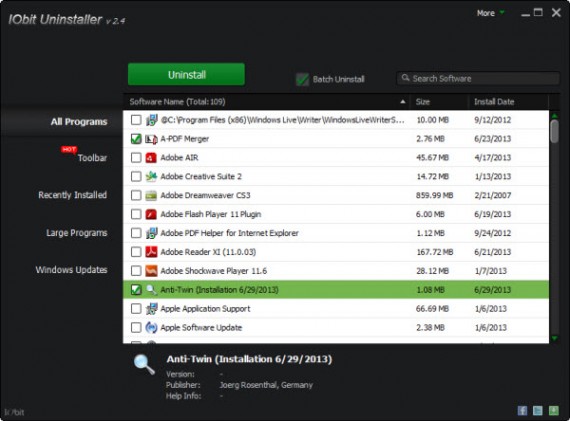570x421 pixels.
Task: Check the Adobe AIR checkbox
Action: point(136,158)
